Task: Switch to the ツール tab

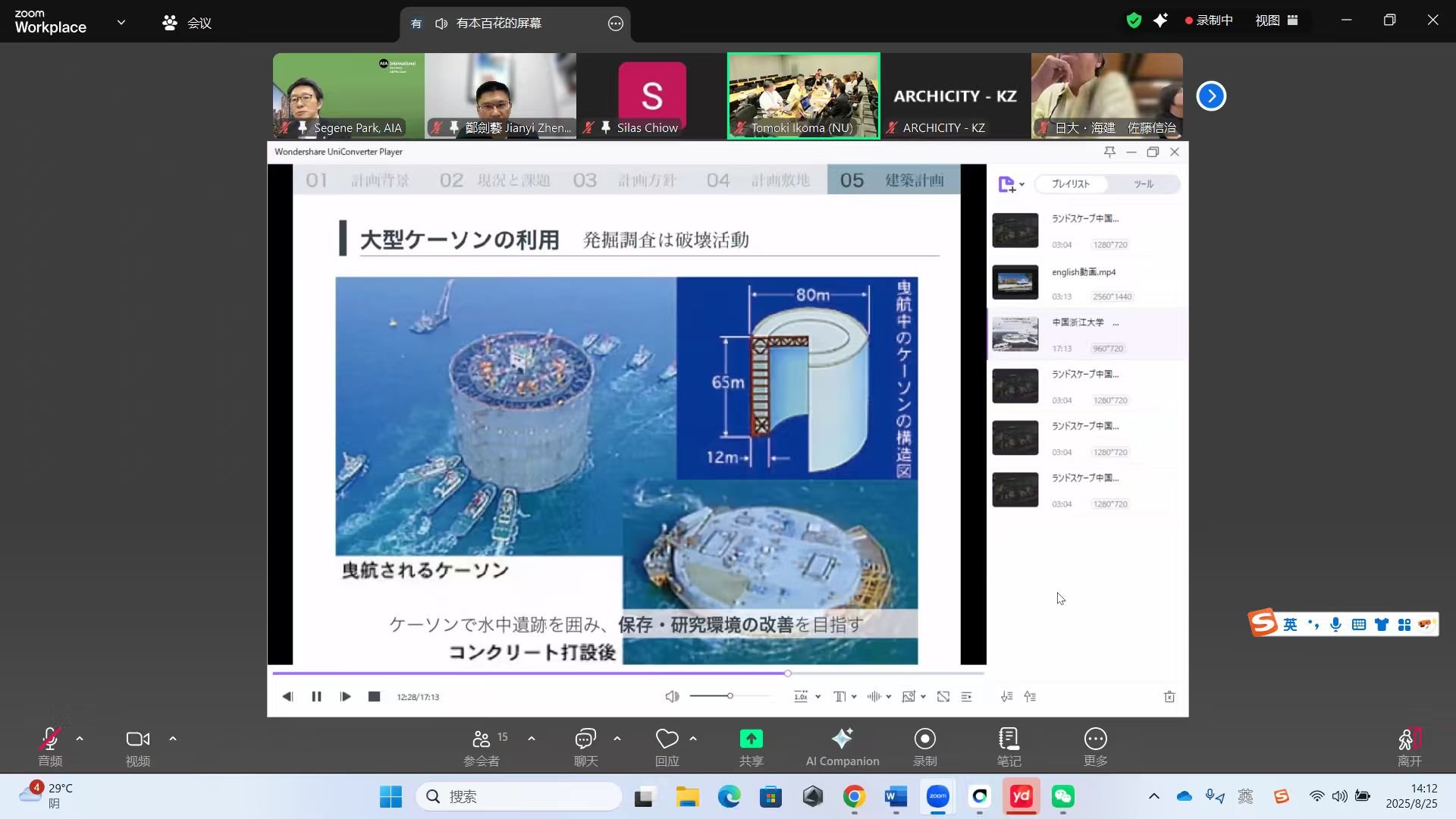Action: [1144, 184]
